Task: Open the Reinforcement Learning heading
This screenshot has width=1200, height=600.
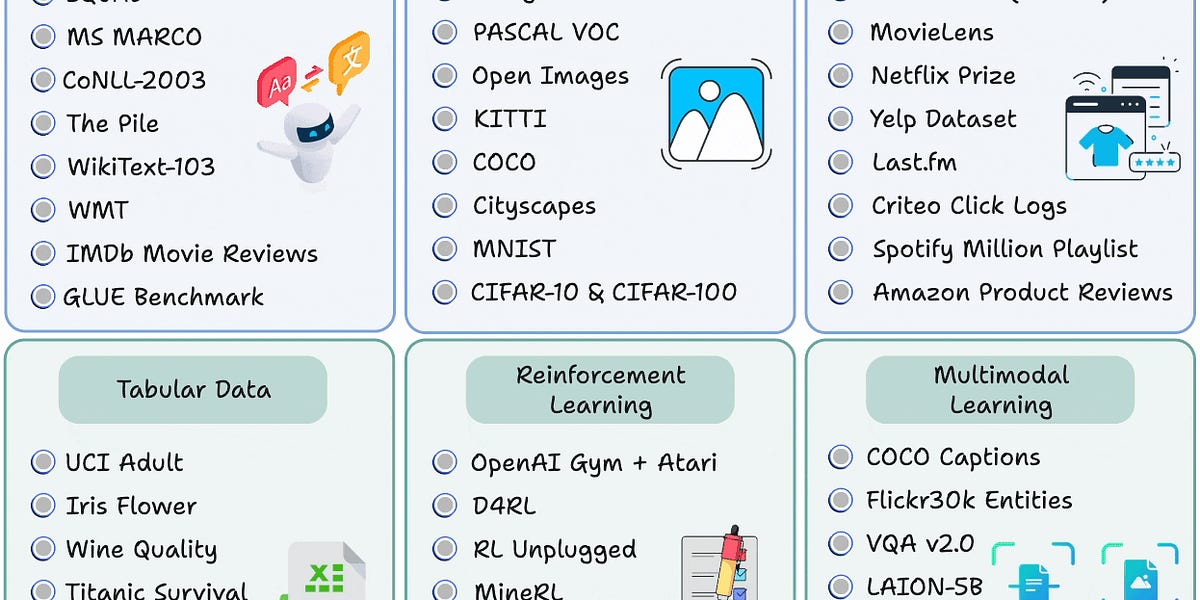Action: click(x=600, y=390)
